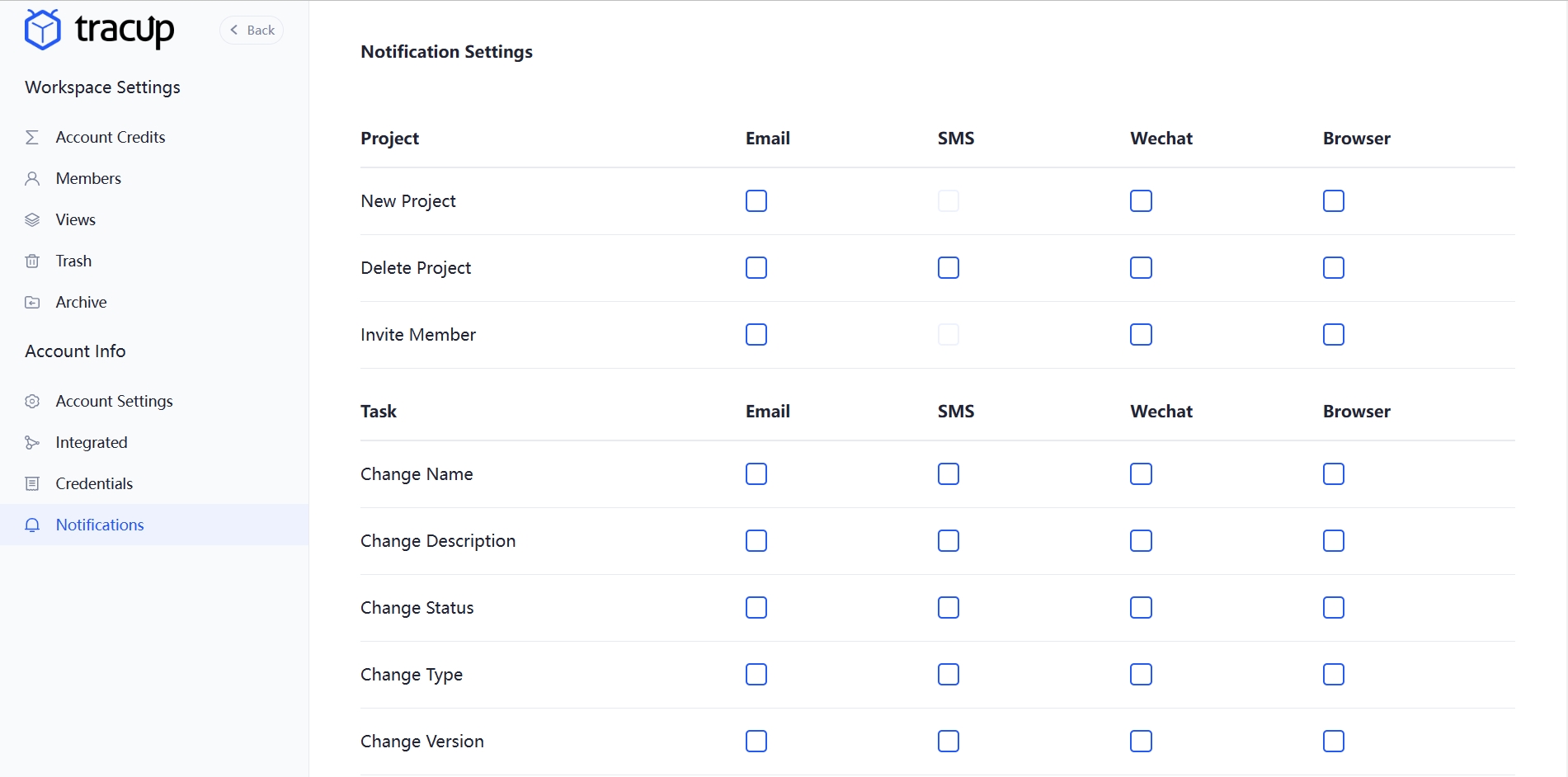Image resolution: width=1568 pixels, height=777 pixels.
Task: Click the Trash bin icon
Action: tap(32, 261)
